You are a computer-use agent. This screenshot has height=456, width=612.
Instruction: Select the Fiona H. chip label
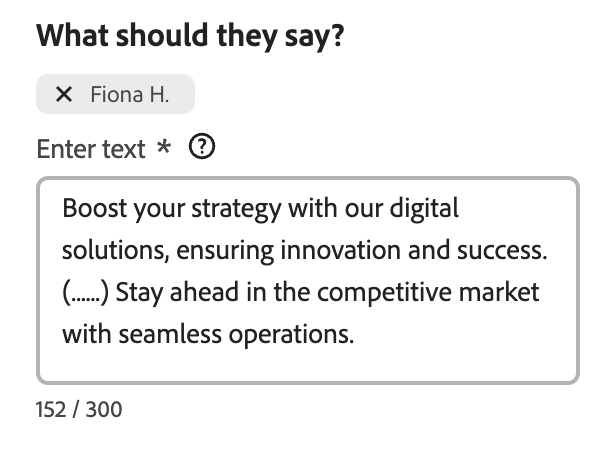129,95
